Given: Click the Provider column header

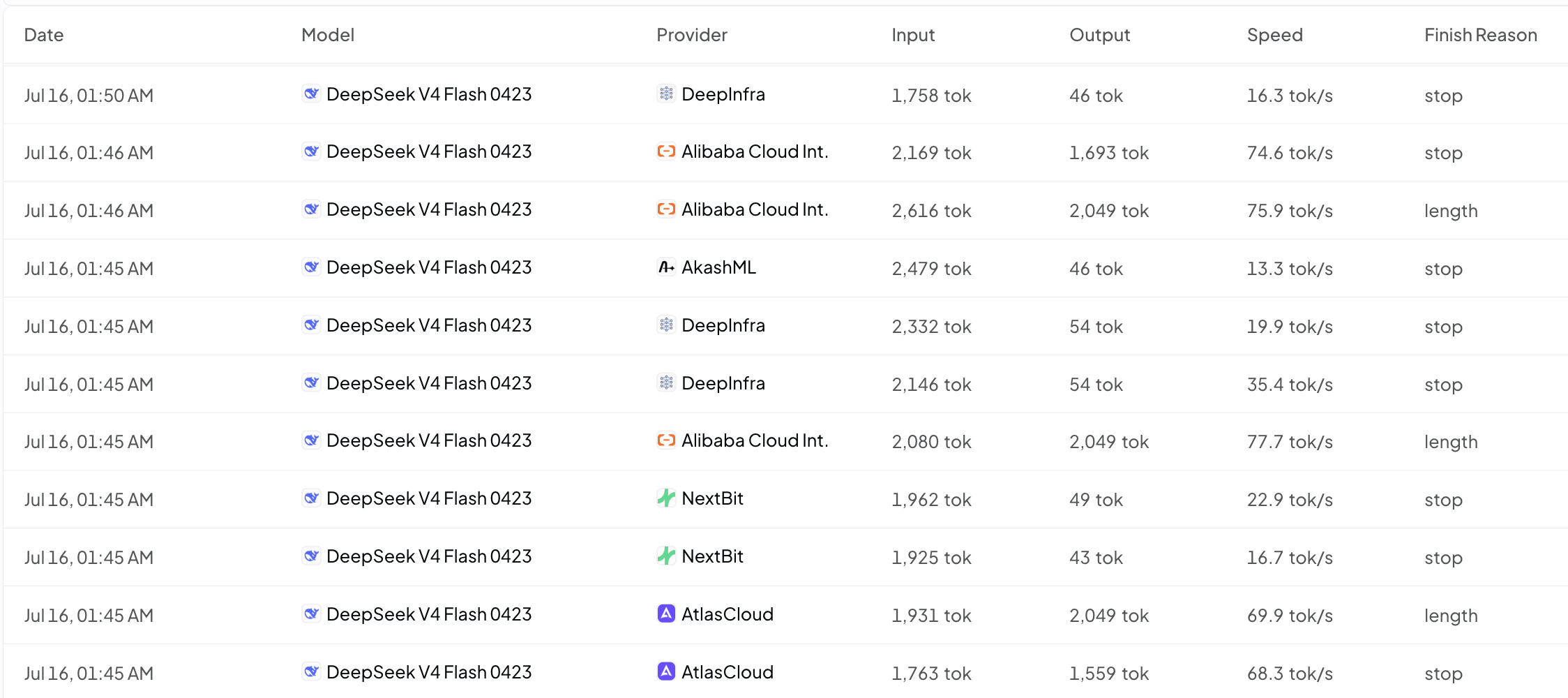Looking at the screenshot, I should pyautogui.click(x=692, y=35).
